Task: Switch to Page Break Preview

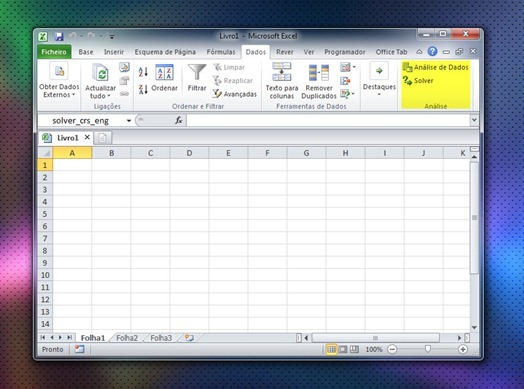Action: click(354, 350)
